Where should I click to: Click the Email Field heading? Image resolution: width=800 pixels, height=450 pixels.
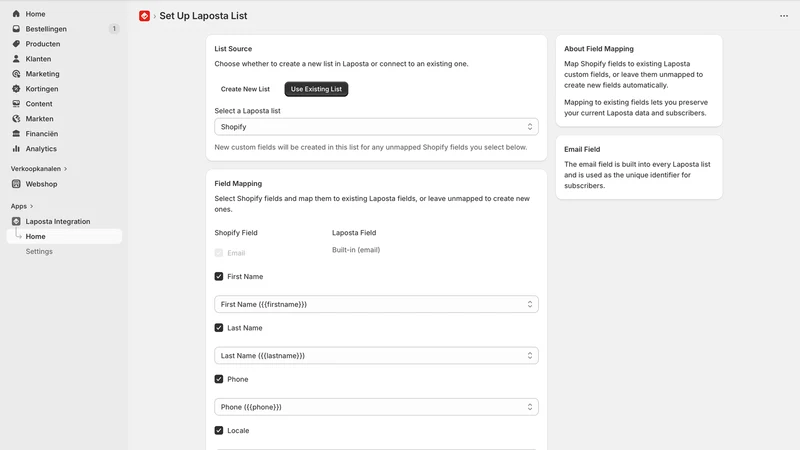(x=582, y=149)
